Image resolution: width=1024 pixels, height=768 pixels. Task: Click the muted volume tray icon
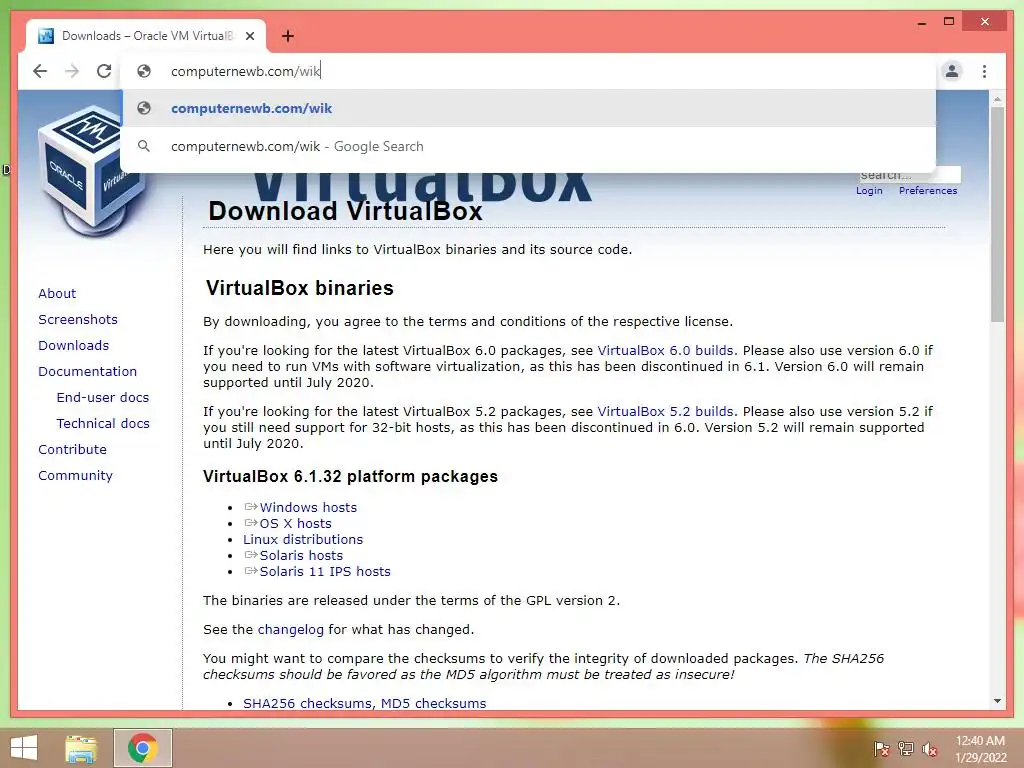pyautogui.click(x=930, y=749)
